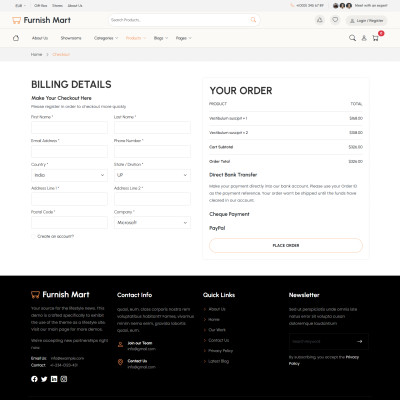Open notifications bell icon in header
The image size is (400, 400).
tap(320, 20)
